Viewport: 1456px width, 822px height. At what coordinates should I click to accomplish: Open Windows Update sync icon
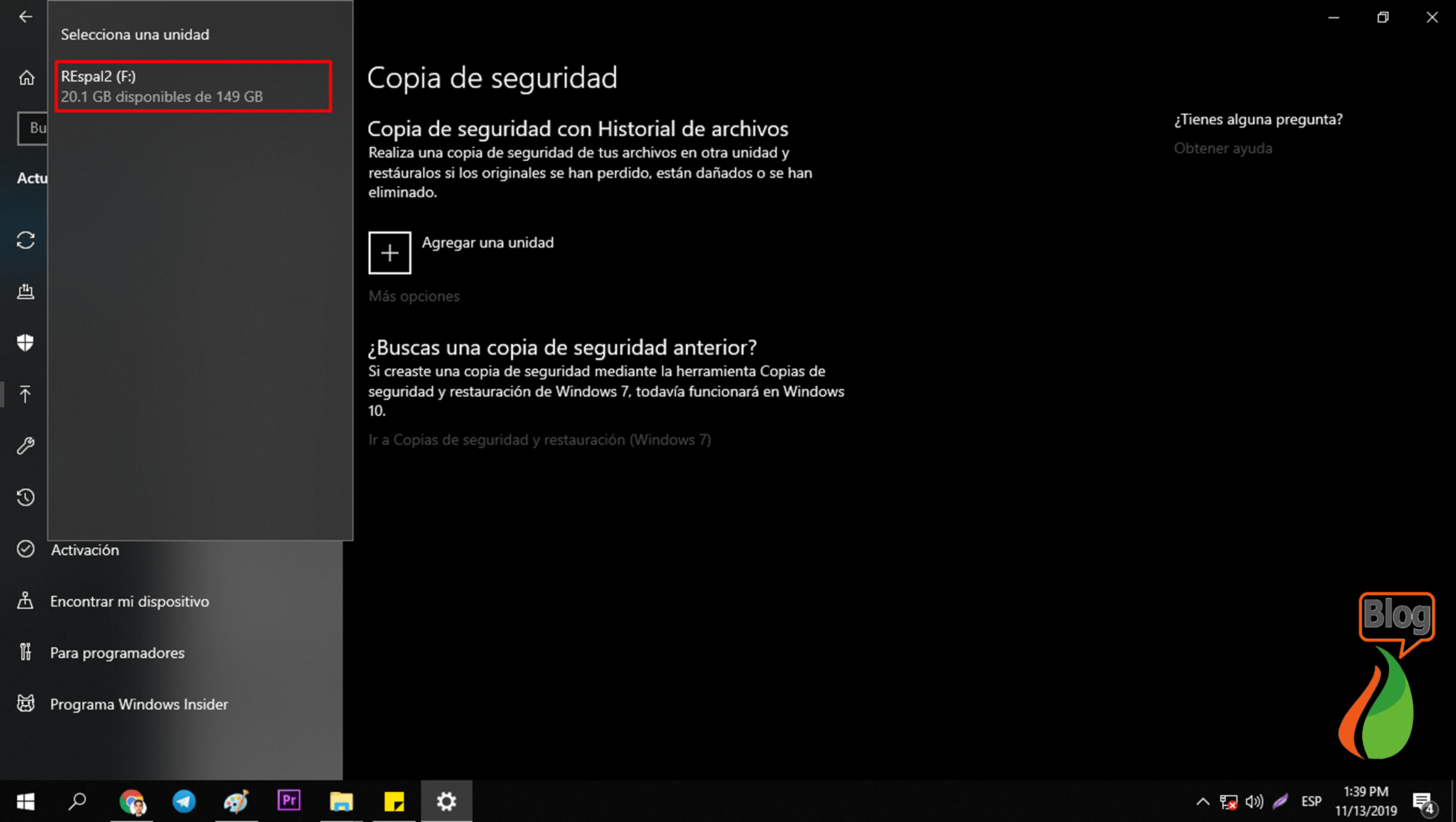(26, 240)
